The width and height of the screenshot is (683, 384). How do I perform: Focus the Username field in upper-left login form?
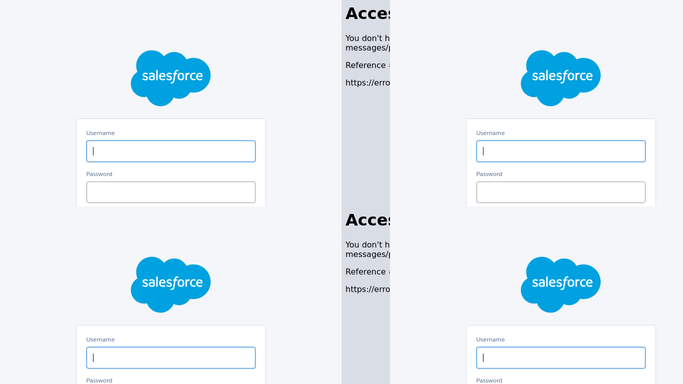[x=171, y=151]
